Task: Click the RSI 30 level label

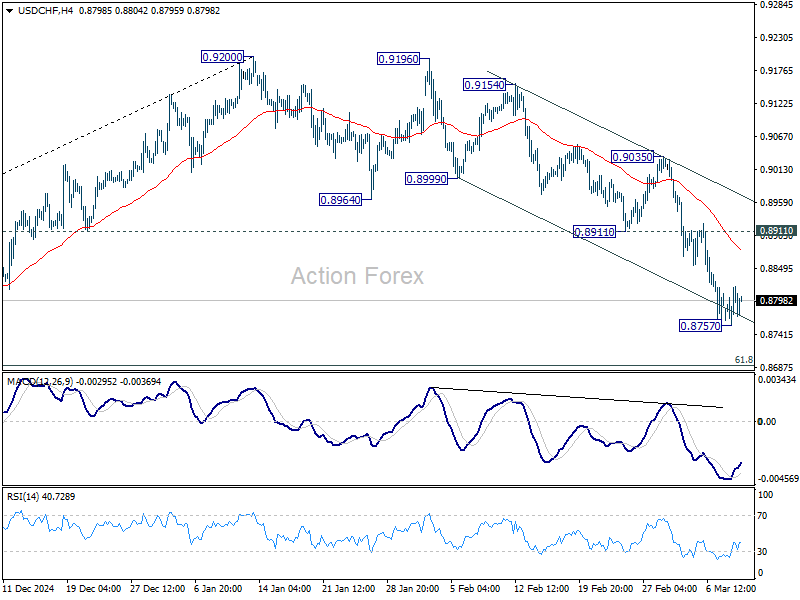Action: coord(762,552)
